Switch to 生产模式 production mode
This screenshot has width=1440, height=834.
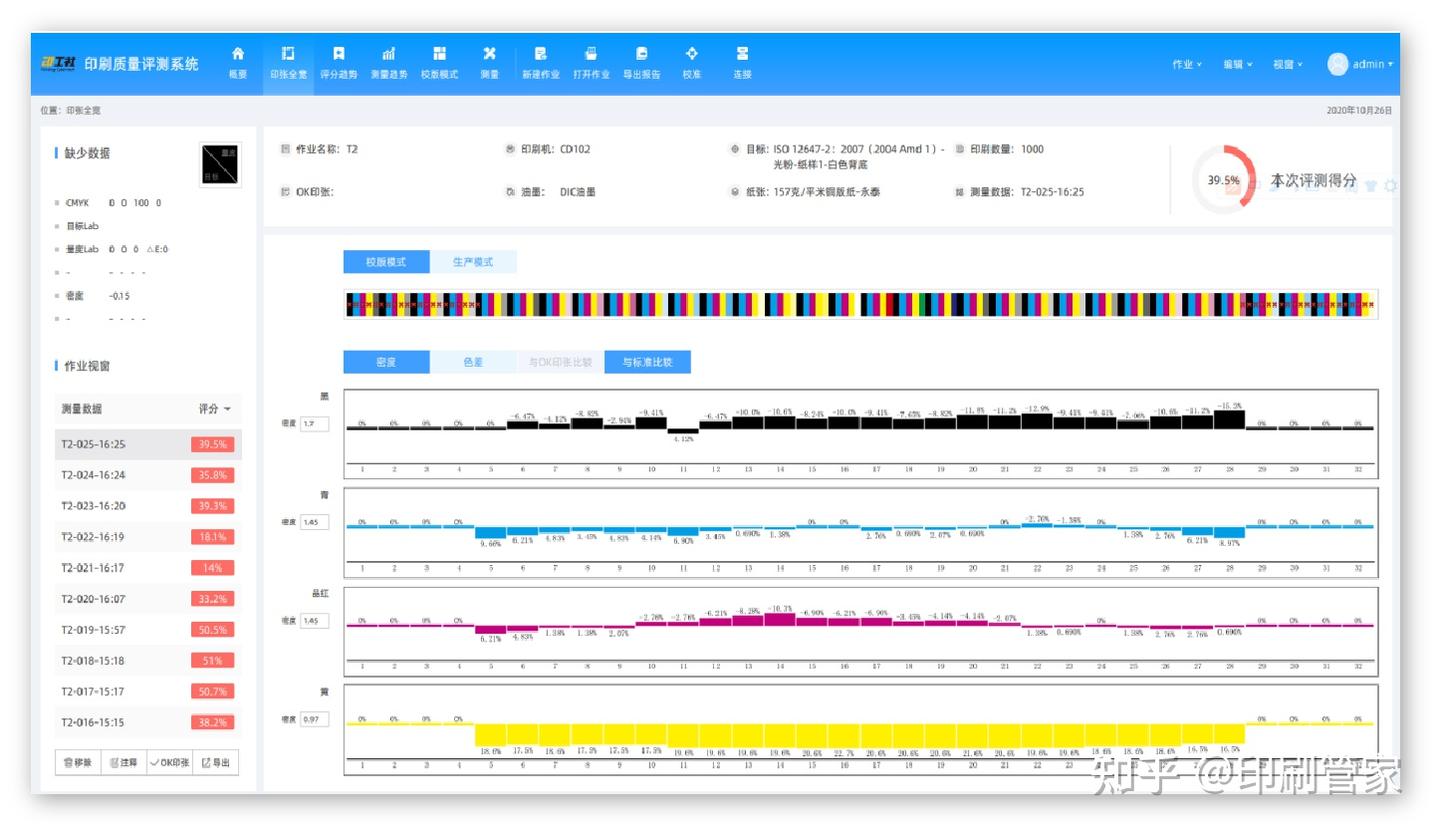pos(473,262)
